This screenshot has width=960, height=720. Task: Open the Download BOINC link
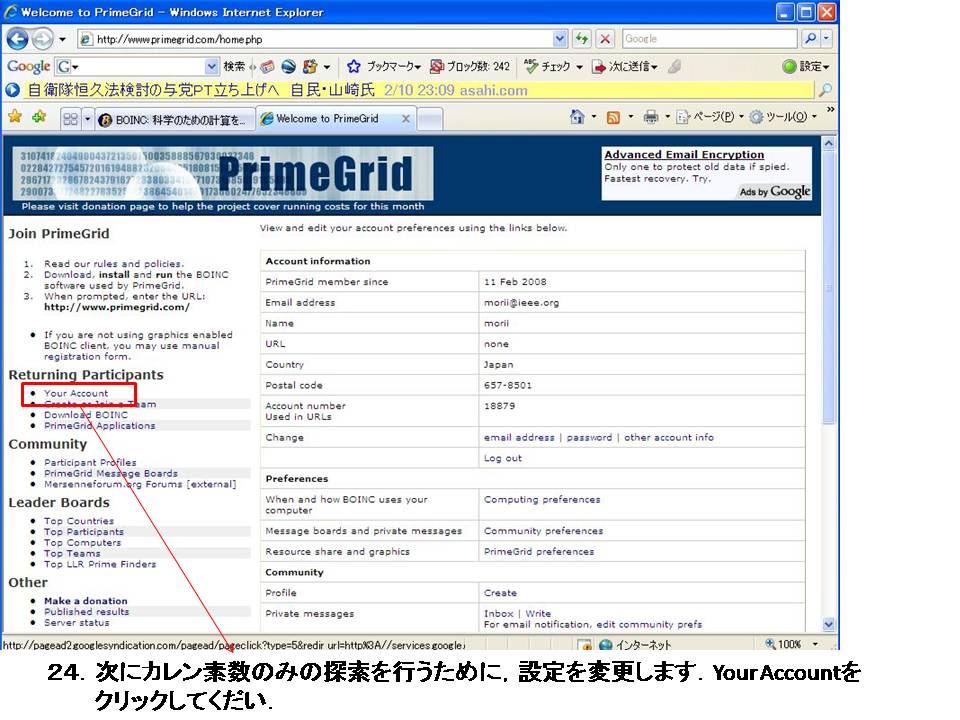(86, 414)
